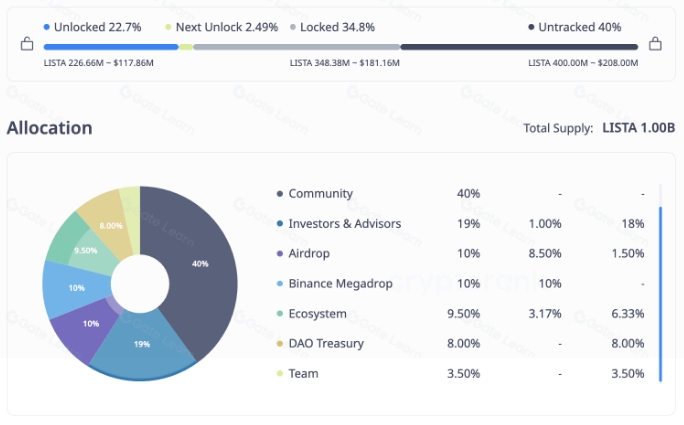
Task: Click the Untracked 40% label text
Action: tap(580, 27)
